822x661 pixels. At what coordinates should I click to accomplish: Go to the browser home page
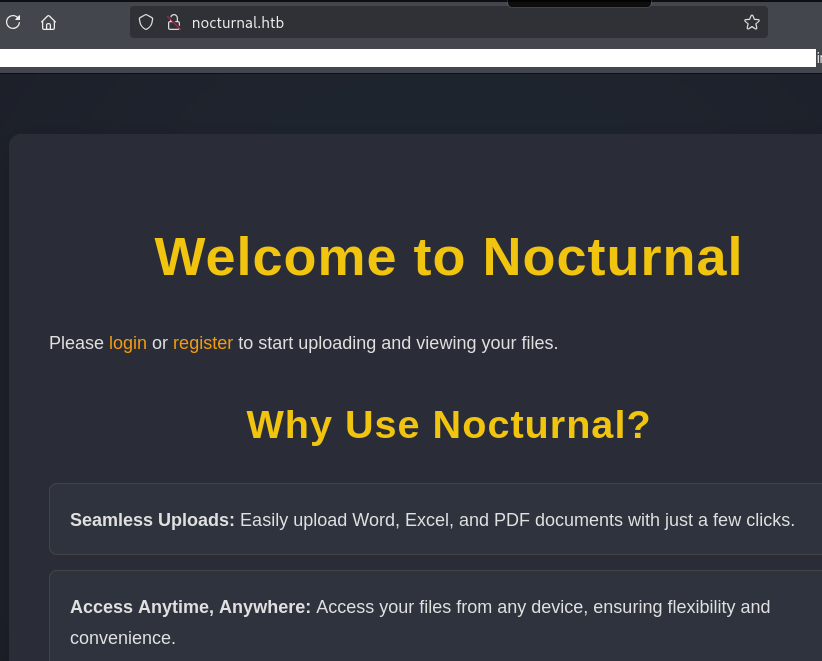(48, 22)
